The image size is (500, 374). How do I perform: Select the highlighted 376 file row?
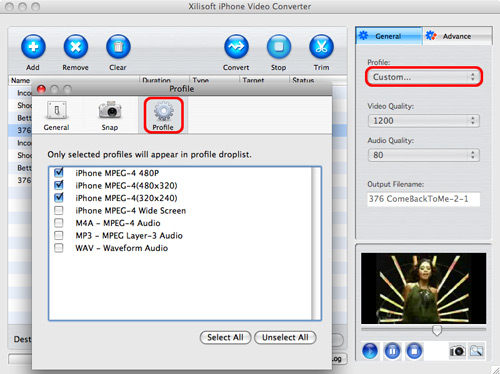tap(20, 130)
